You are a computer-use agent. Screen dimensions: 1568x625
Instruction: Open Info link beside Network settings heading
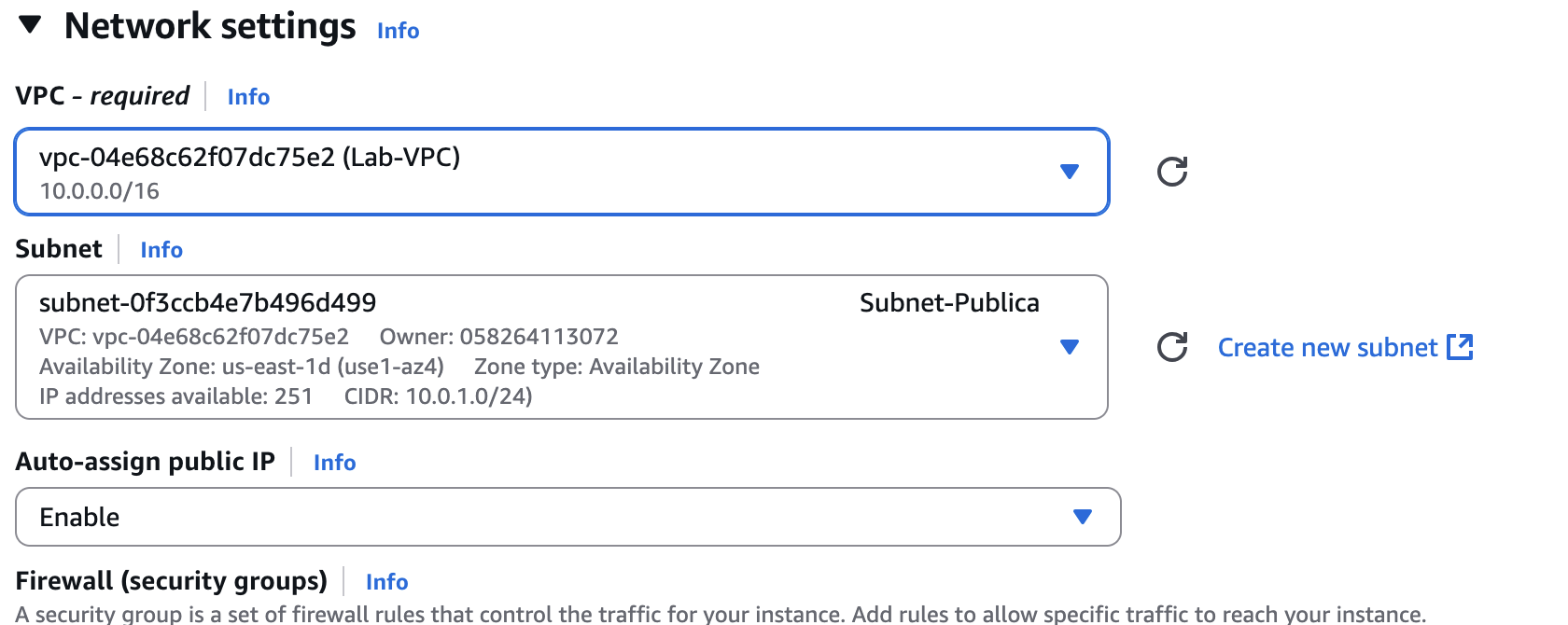point(398,31)
